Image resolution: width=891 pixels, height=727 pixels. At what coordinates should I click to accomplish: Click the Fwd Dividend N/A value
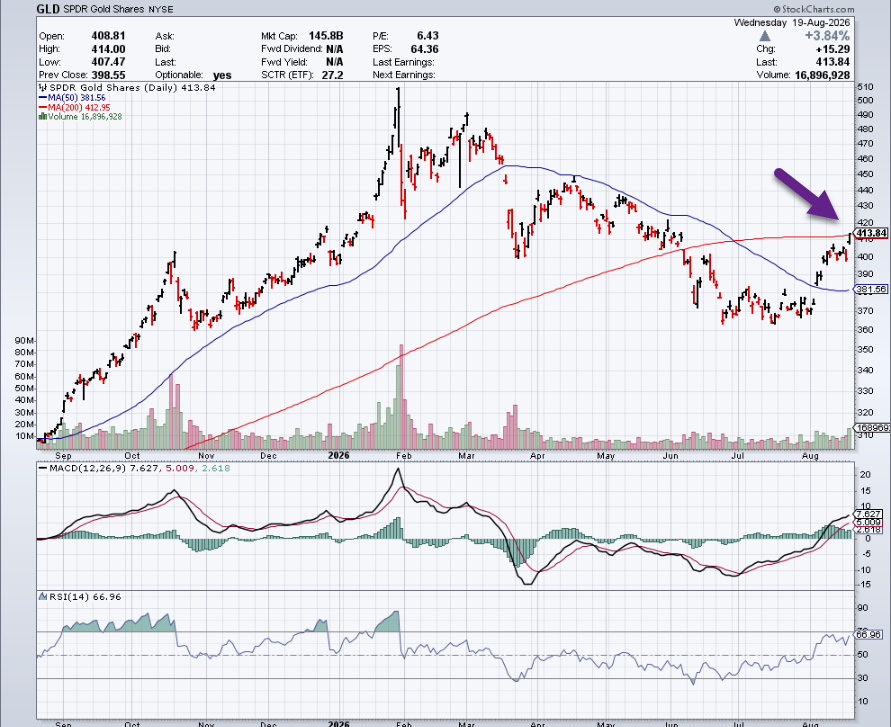tap(334, 49)
